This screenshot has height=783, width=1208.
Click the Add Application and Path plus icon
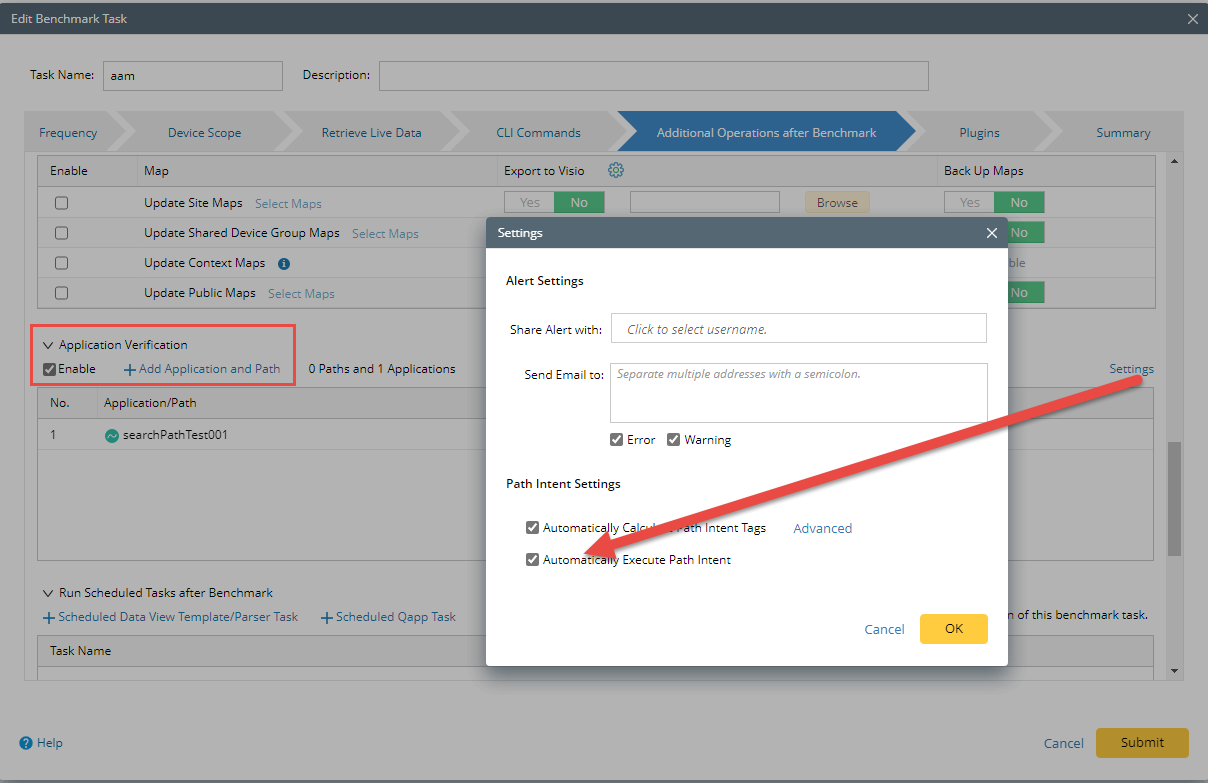(x=132, y=369)
